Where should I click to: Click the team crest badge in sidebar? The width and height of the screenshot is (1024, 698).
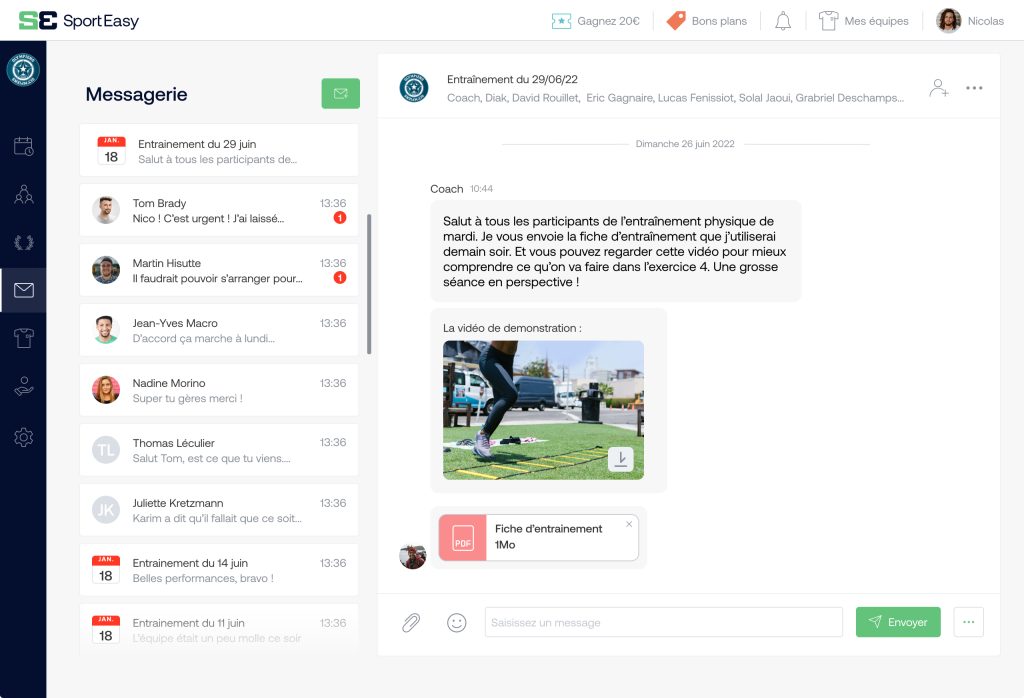click(x=24, y=70)
